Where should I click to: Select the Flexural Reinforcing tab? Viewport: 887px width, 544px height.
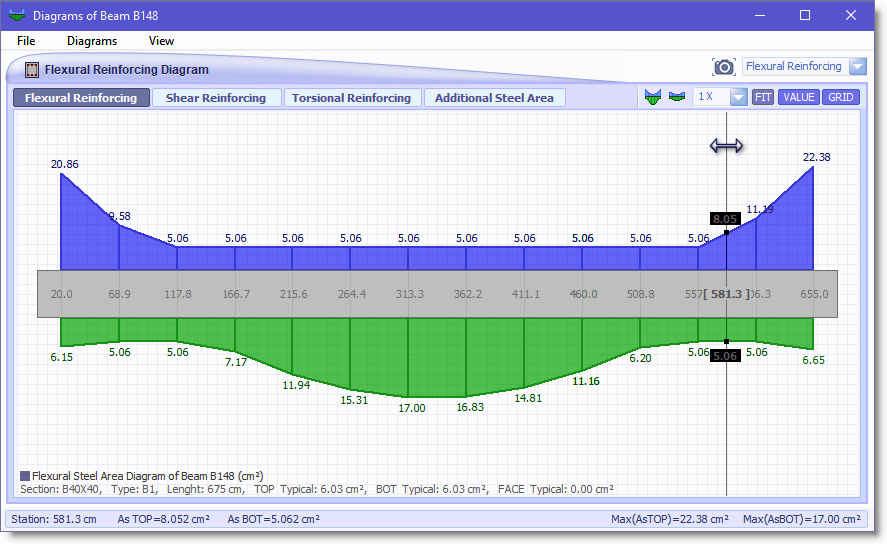(81, 98)
